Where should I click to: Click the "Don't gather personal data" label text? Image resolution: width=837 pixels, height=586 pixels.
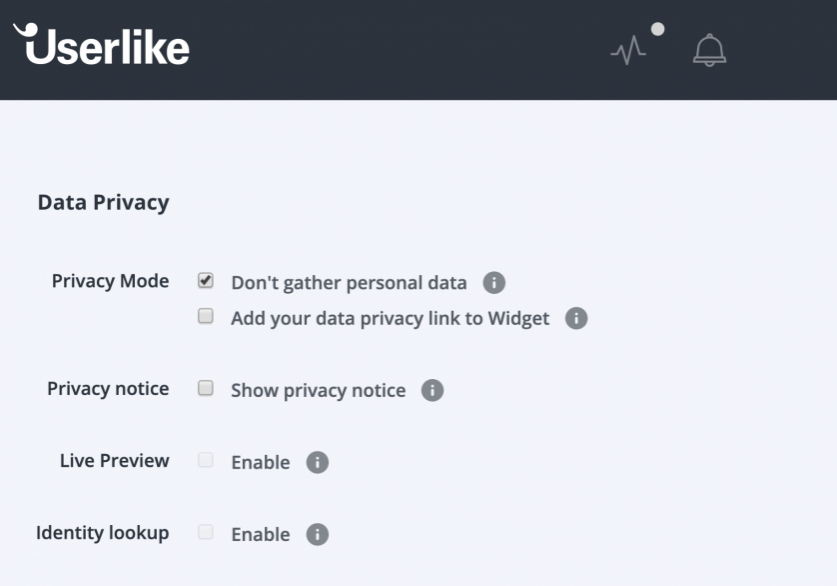(349, 283)
